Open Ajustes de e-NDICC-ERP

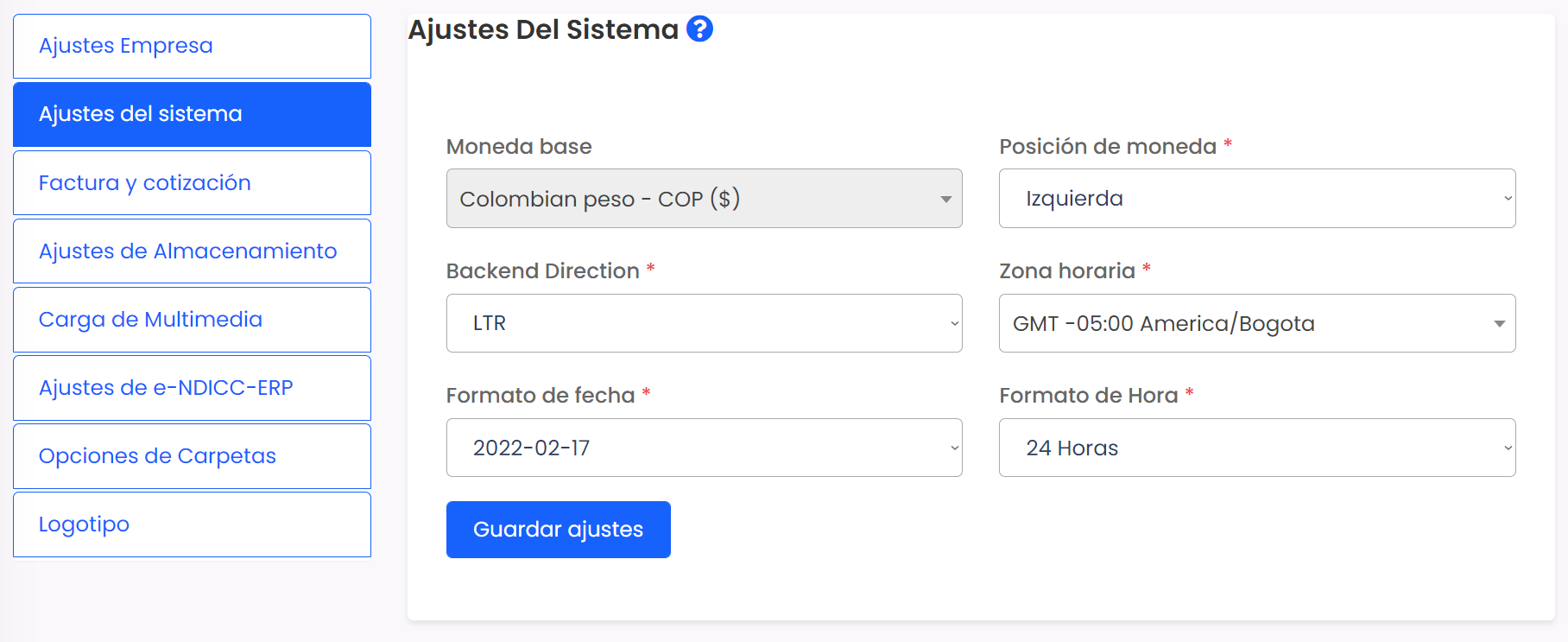[192, 388]
